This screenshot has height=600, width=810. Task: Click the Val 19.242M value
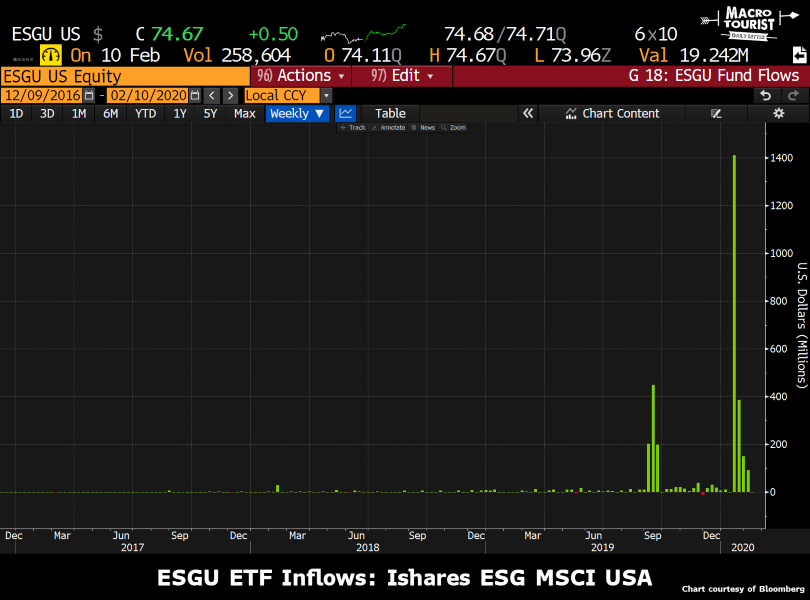point(714,55)
